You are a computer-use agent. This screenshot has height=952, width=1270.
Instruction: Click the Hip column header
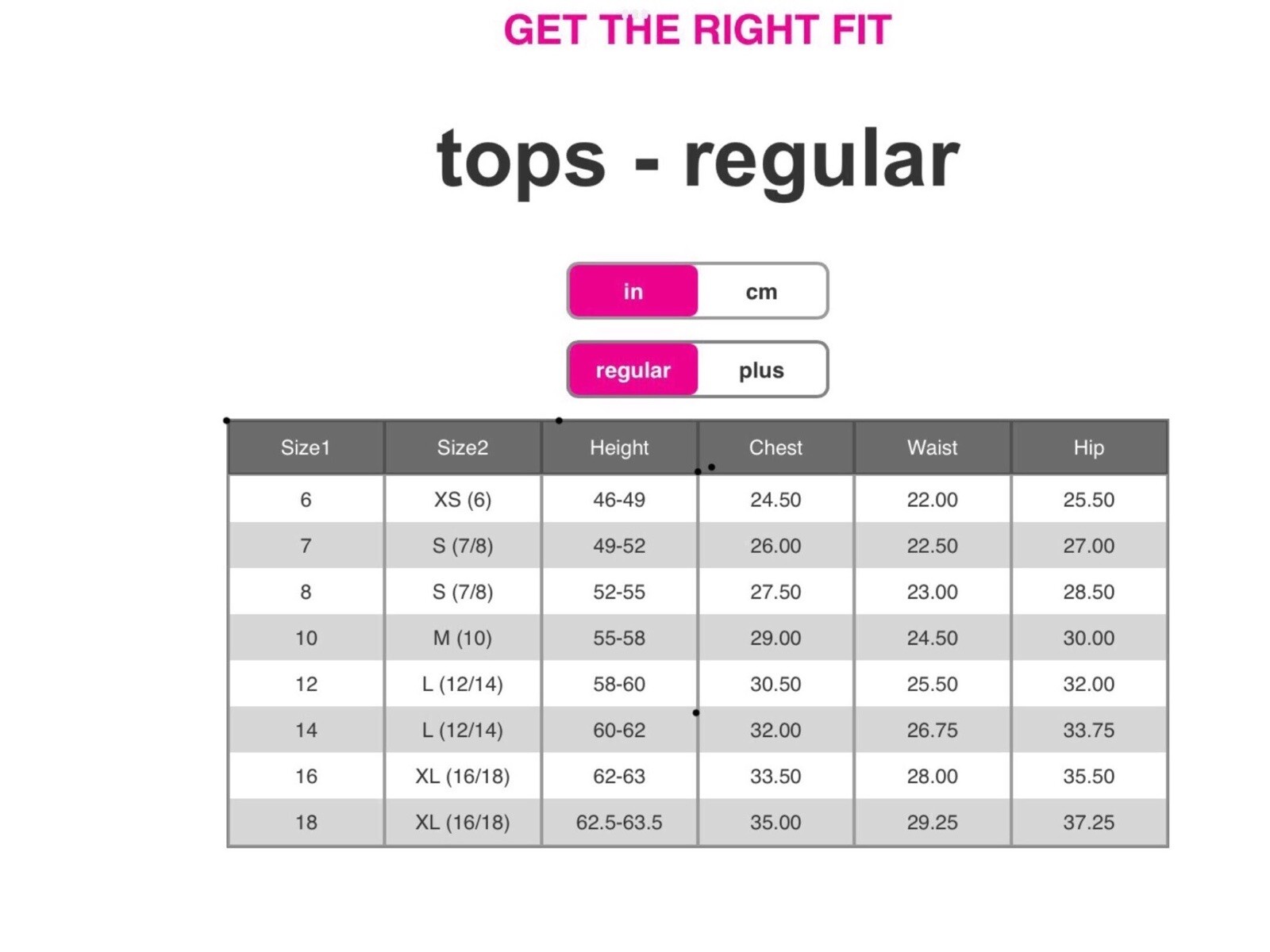1088,447
